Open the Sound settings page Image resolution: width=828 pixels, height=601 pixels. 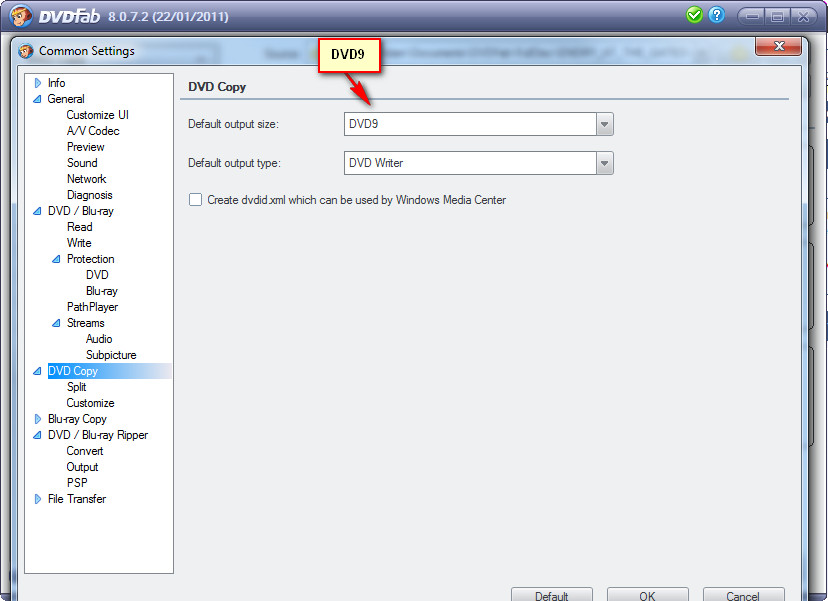[82, 163]
